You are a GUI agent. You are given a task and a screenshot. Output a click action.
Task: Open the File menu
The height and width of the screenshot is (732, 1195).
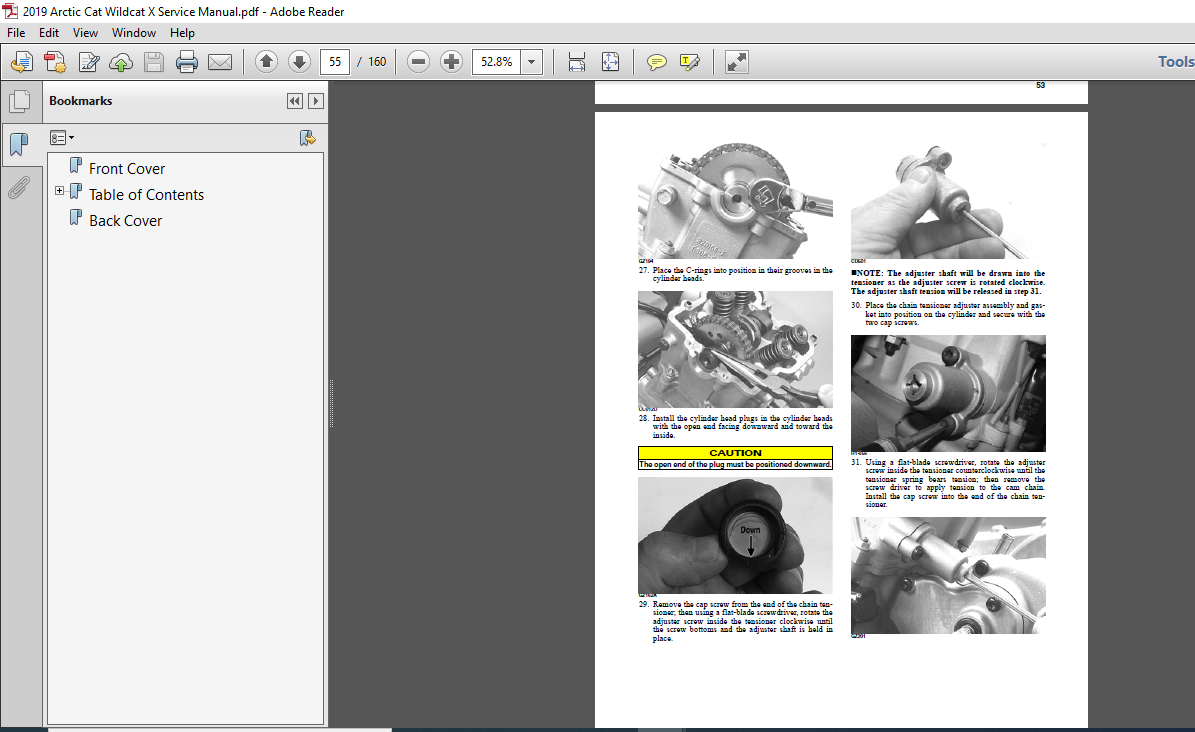coord(16,33)
